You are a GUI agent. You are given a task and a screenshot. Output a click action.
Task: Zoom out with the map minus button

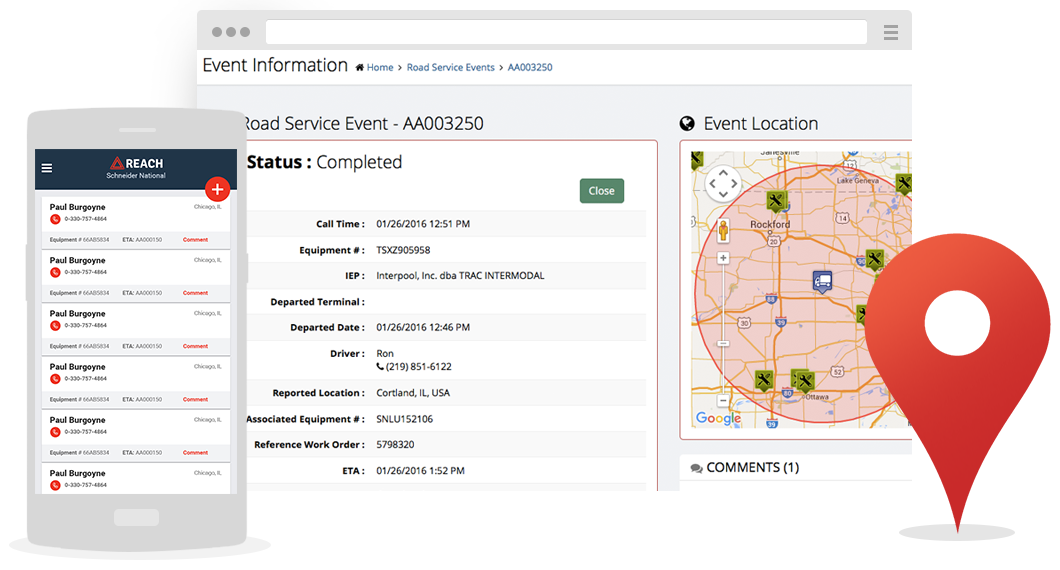coord(723,401)
